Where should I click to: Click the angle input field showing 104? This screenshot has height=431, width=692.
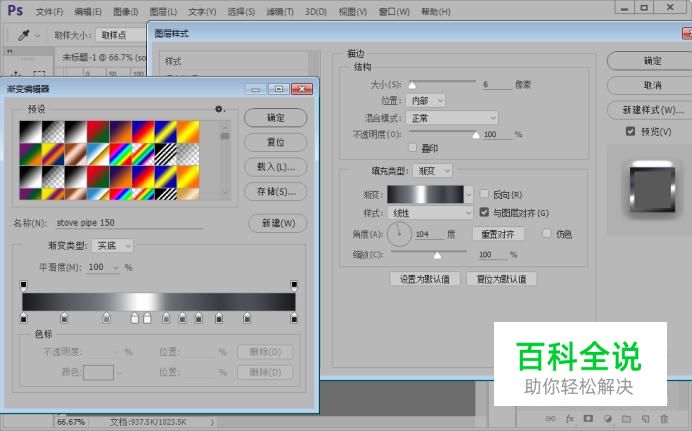point(429,234)
